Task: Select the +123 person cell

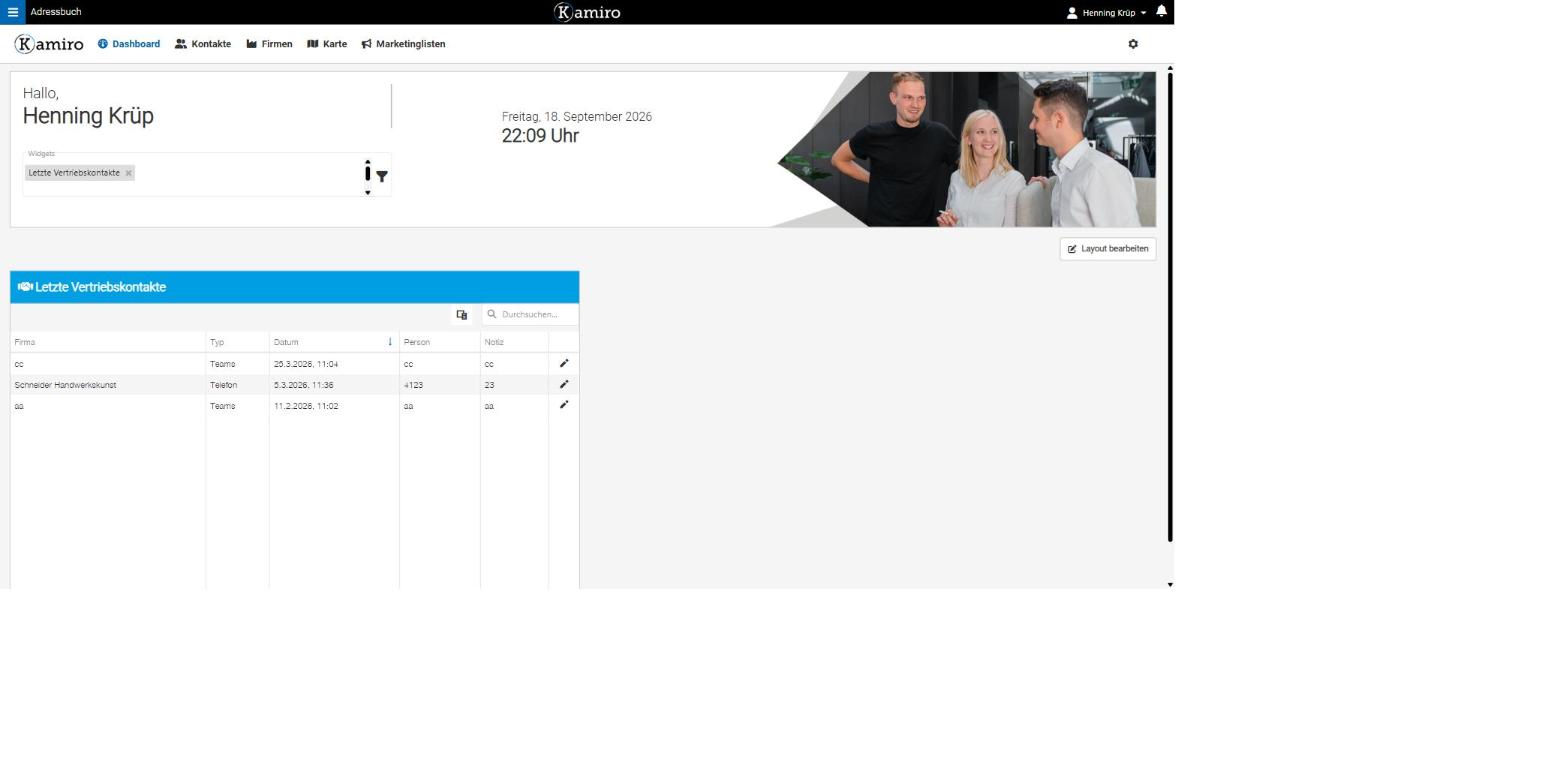Action: coord(439,385)
